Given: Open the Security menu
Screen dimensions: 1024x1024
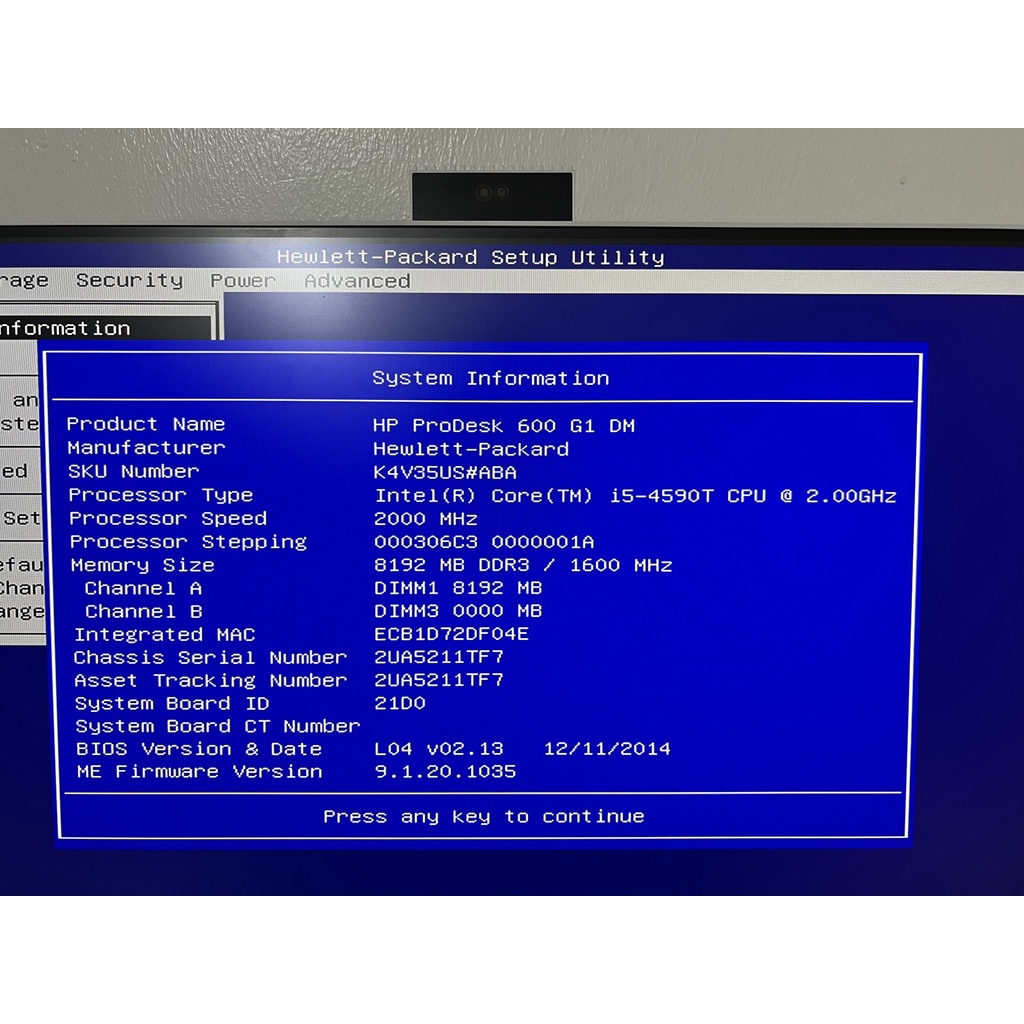Looking at the screenshot, I should [130, 281].
